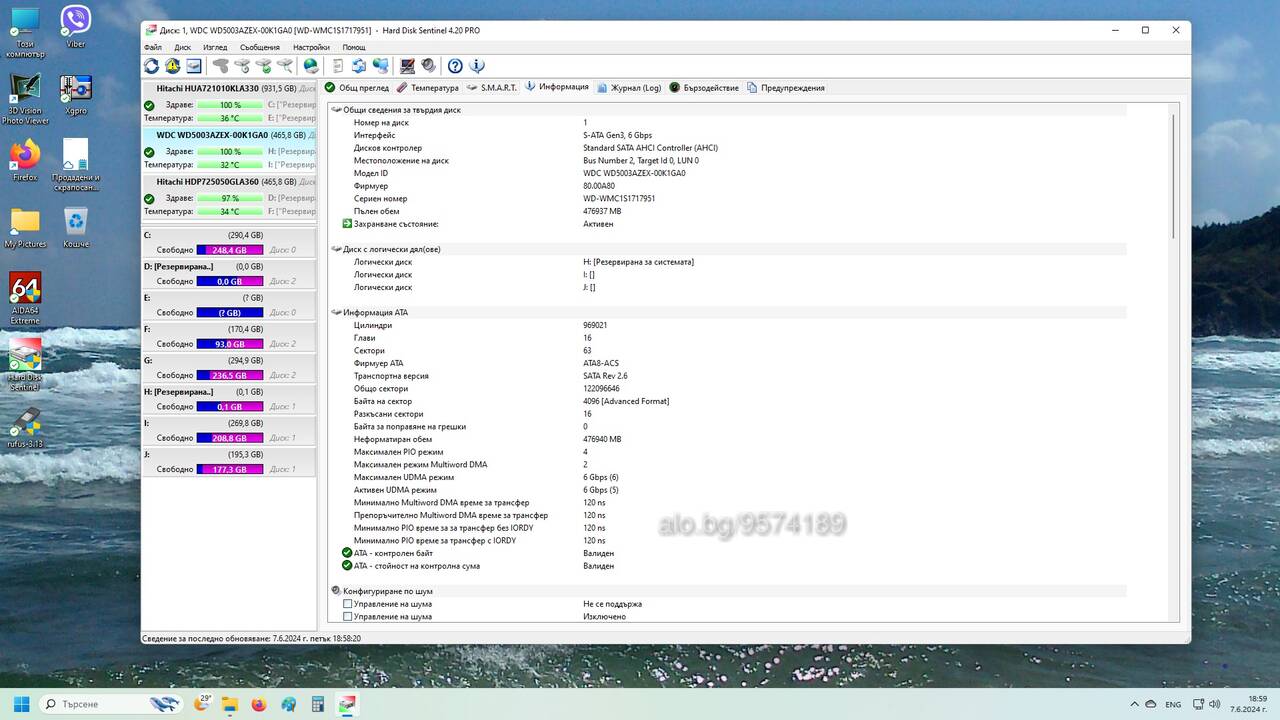1280x720 pixels.
Task: Click the monitor configuration toolbar icon
Action: [407, 66]
